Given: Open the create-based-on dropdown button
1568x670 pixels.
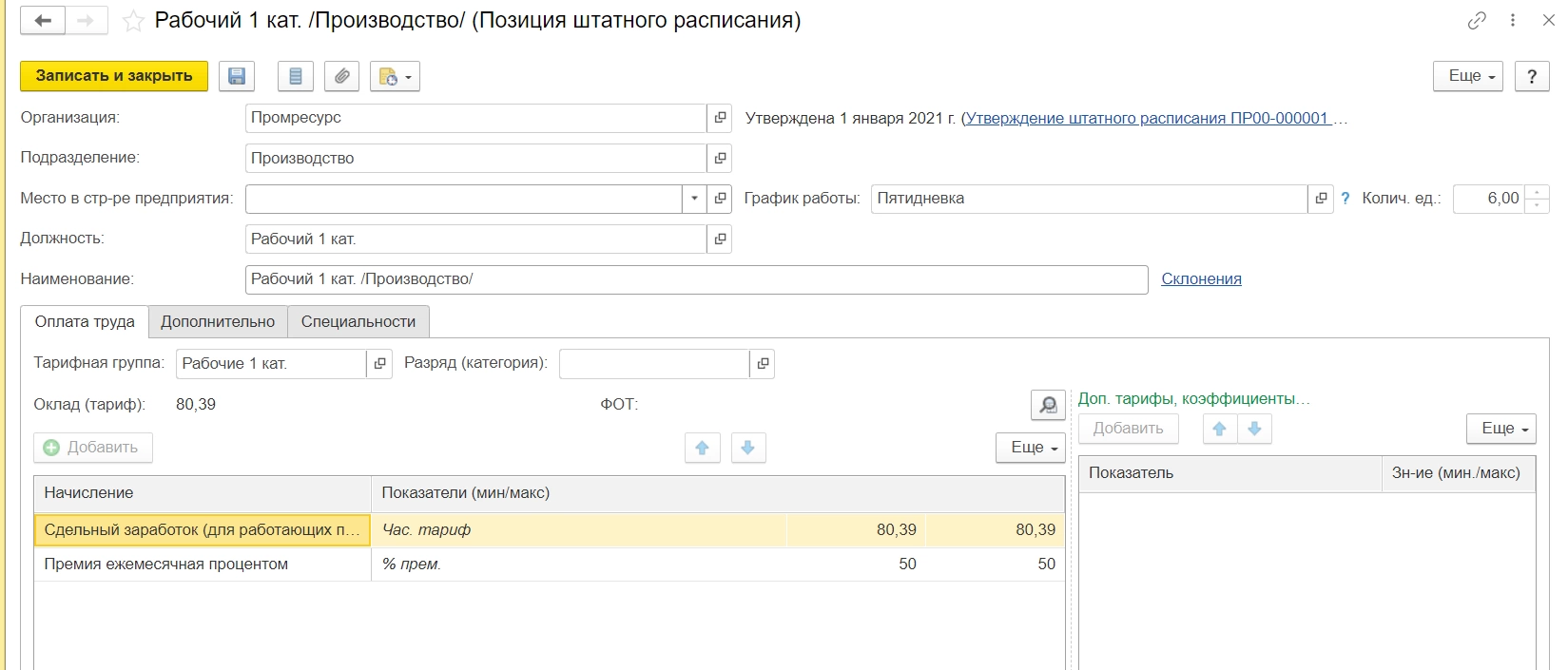Looking at the screenshot, I should coord(396,76).
